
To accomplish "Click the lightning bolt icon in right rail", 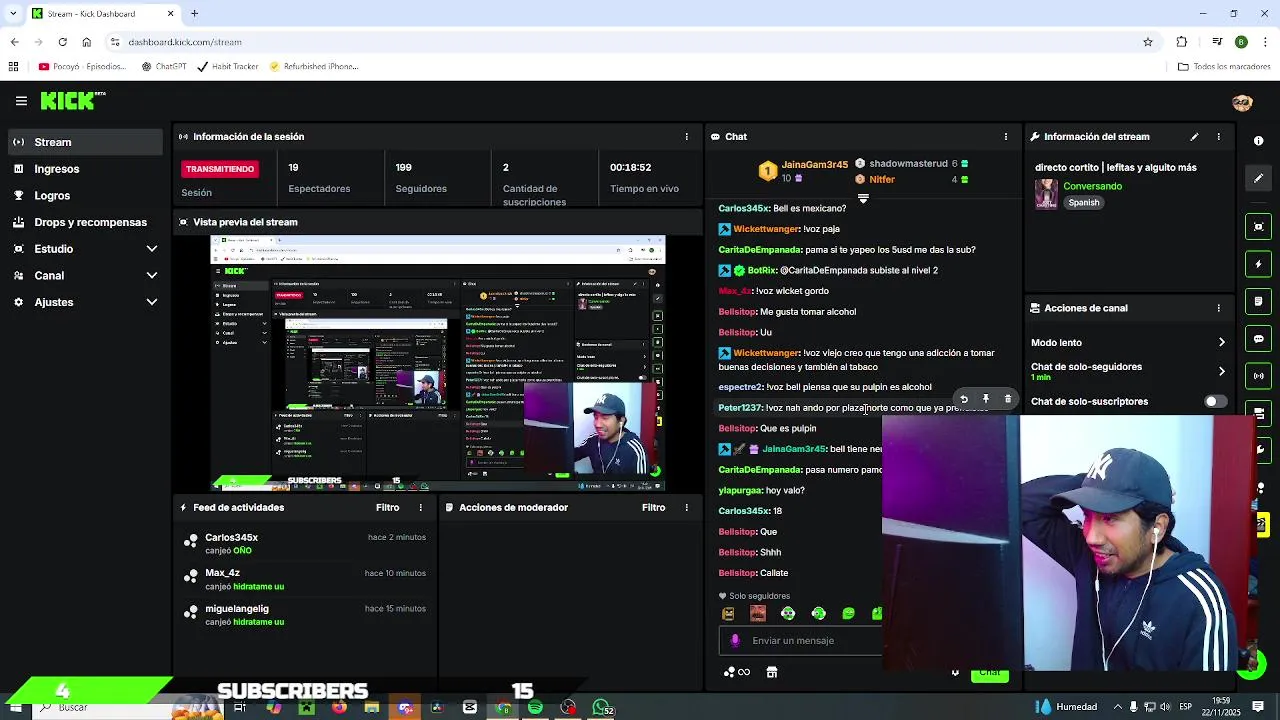I will [x=1259, y=264].
